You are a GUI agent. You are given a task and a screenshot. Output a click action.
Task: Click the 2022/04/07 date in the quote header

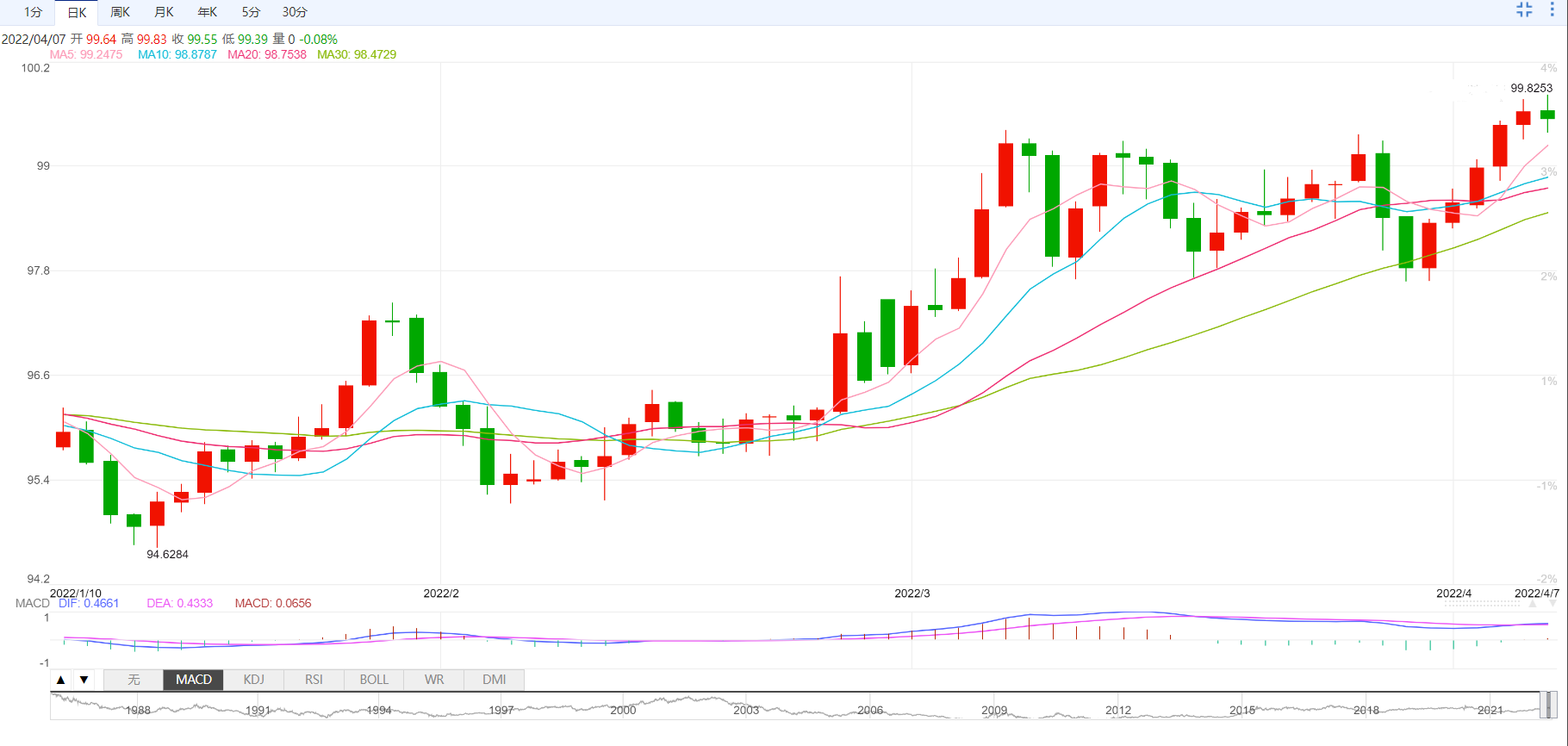(34, 40)
